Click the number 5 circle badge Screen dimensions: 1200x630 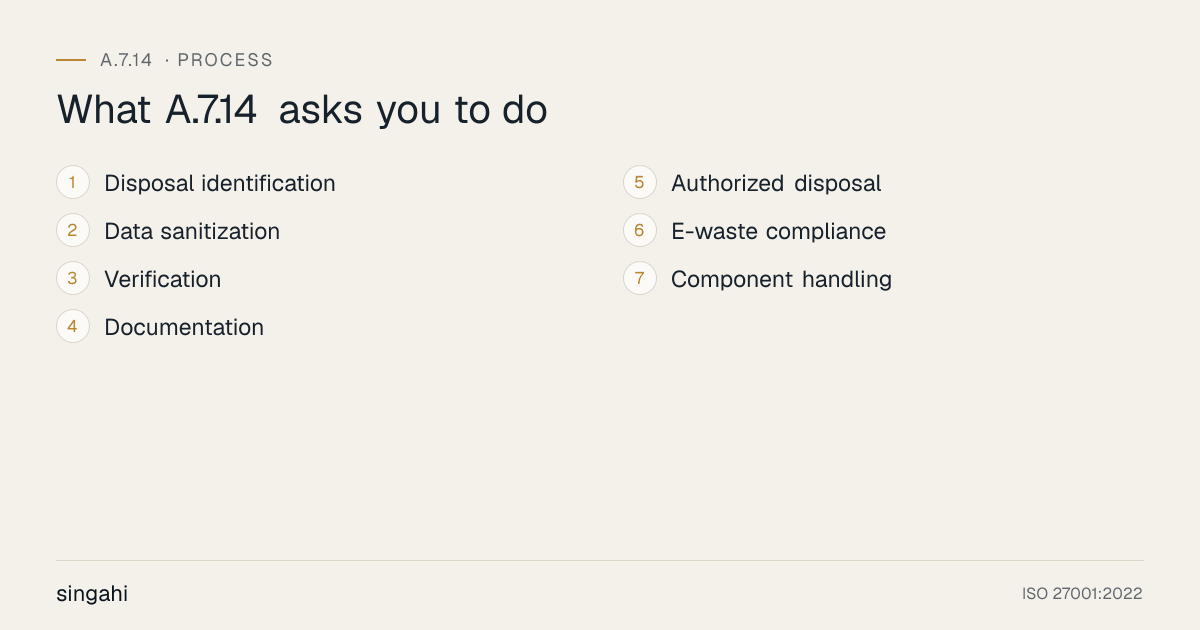640,183
